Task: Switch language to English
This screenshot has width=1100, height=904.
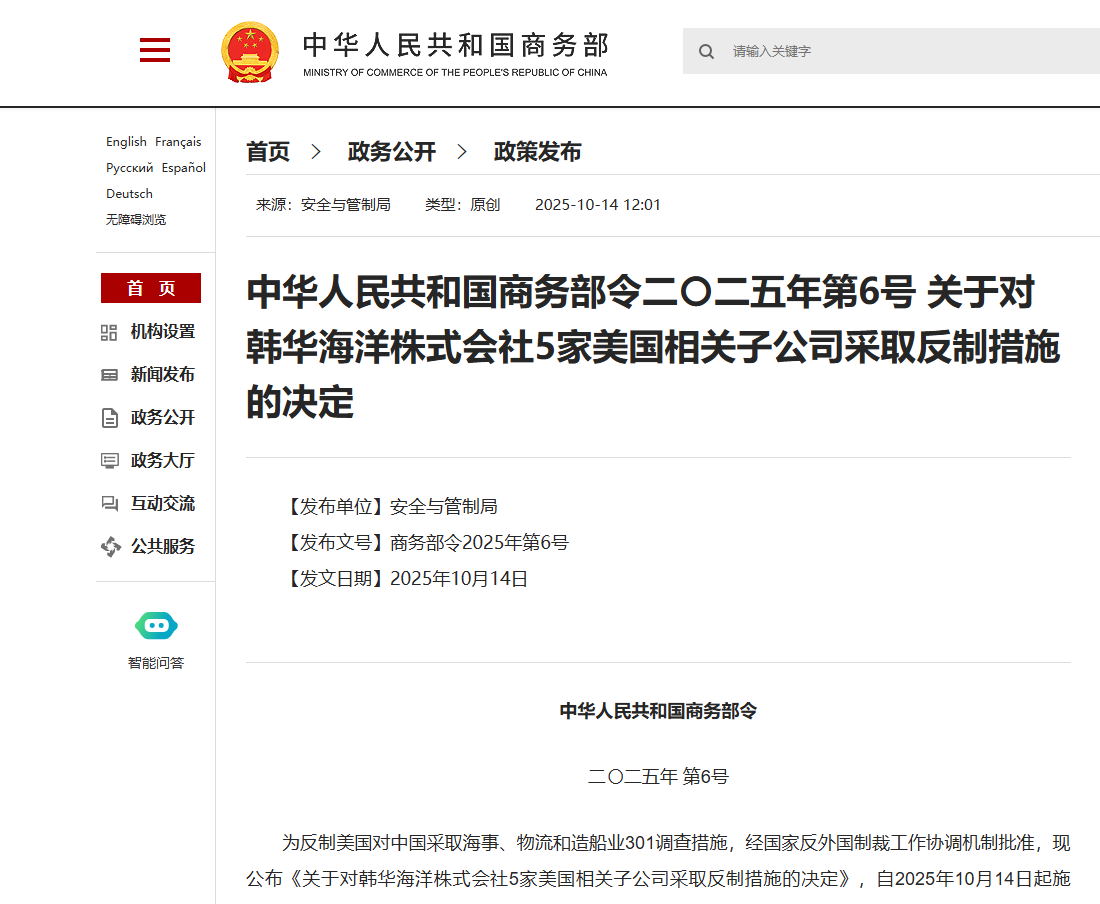Action: (x=126, y=142)
